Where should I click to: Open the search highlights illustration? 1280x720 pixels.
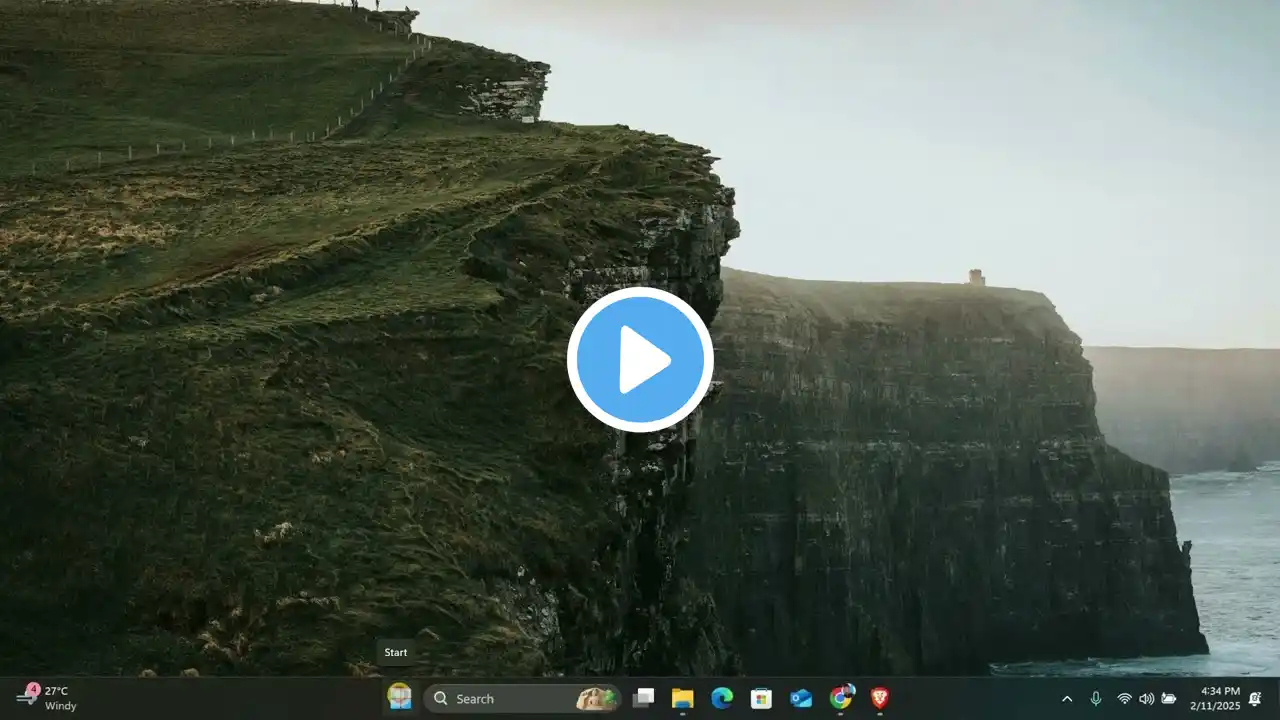(596, 698)
